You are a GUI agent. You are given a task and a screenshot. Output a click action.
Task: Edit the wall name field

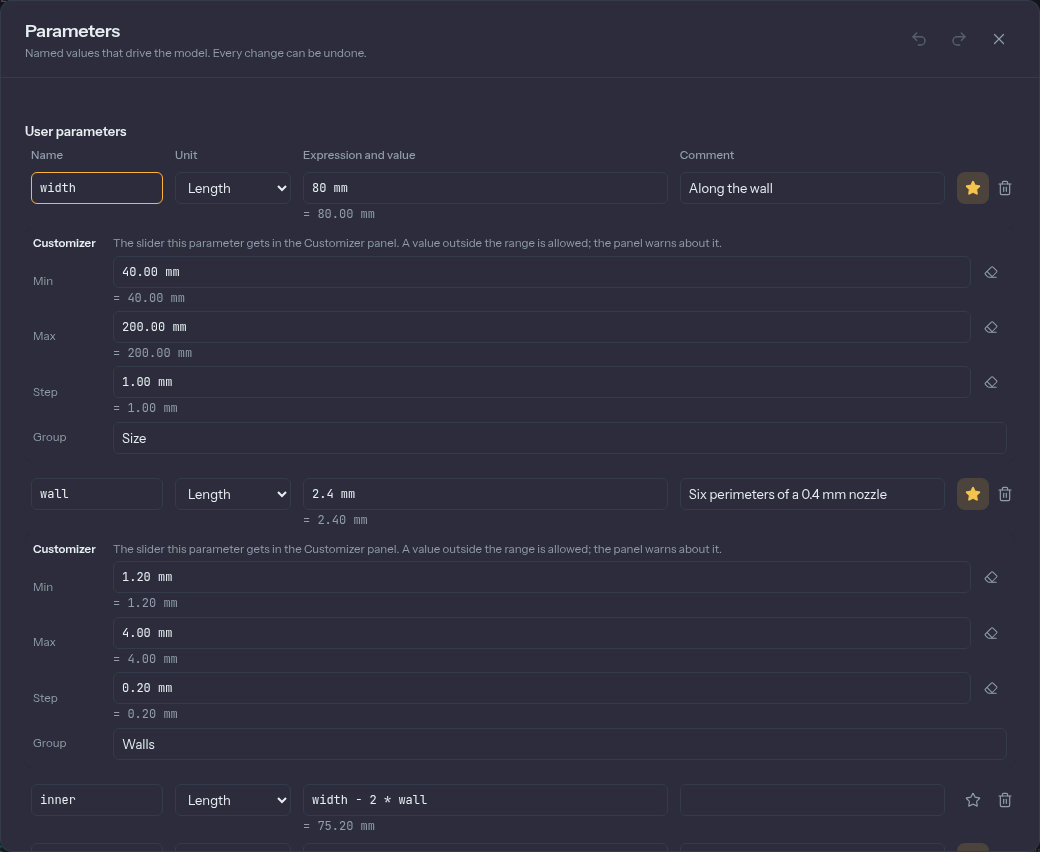click(x=97, y=494)
